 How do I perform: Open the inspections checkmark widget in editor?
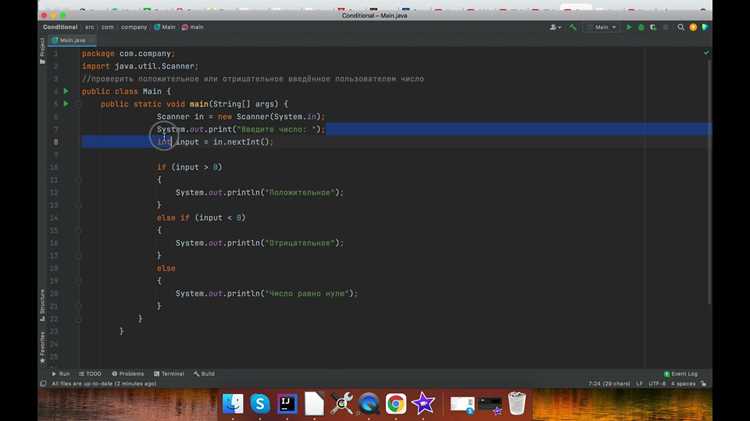[706, 53]
